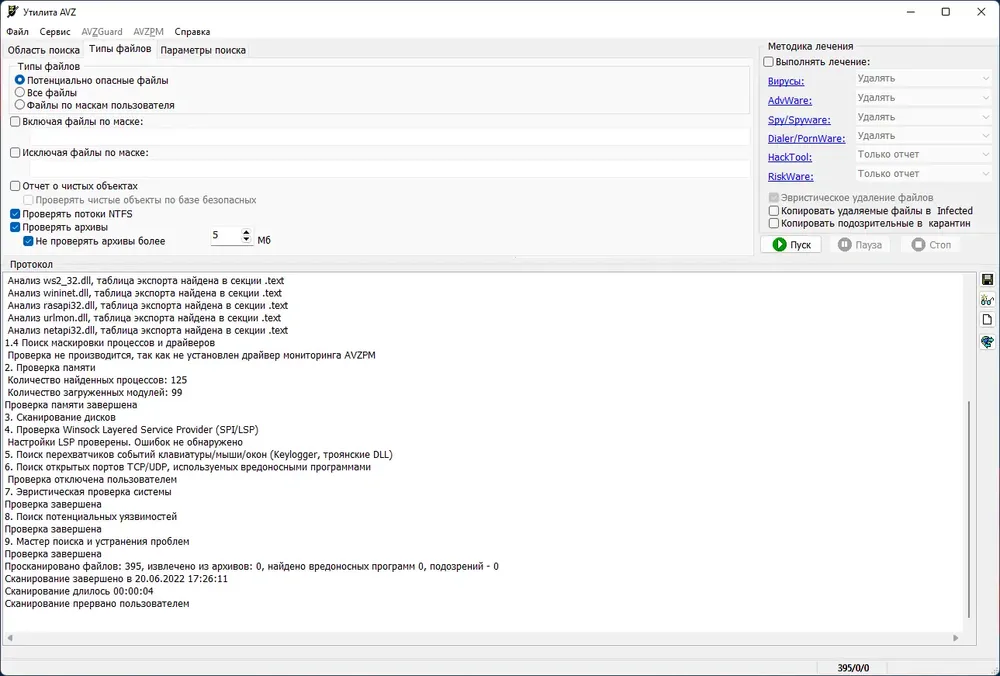Enable Включая файлы по маске checkbox

click(15, 122)
